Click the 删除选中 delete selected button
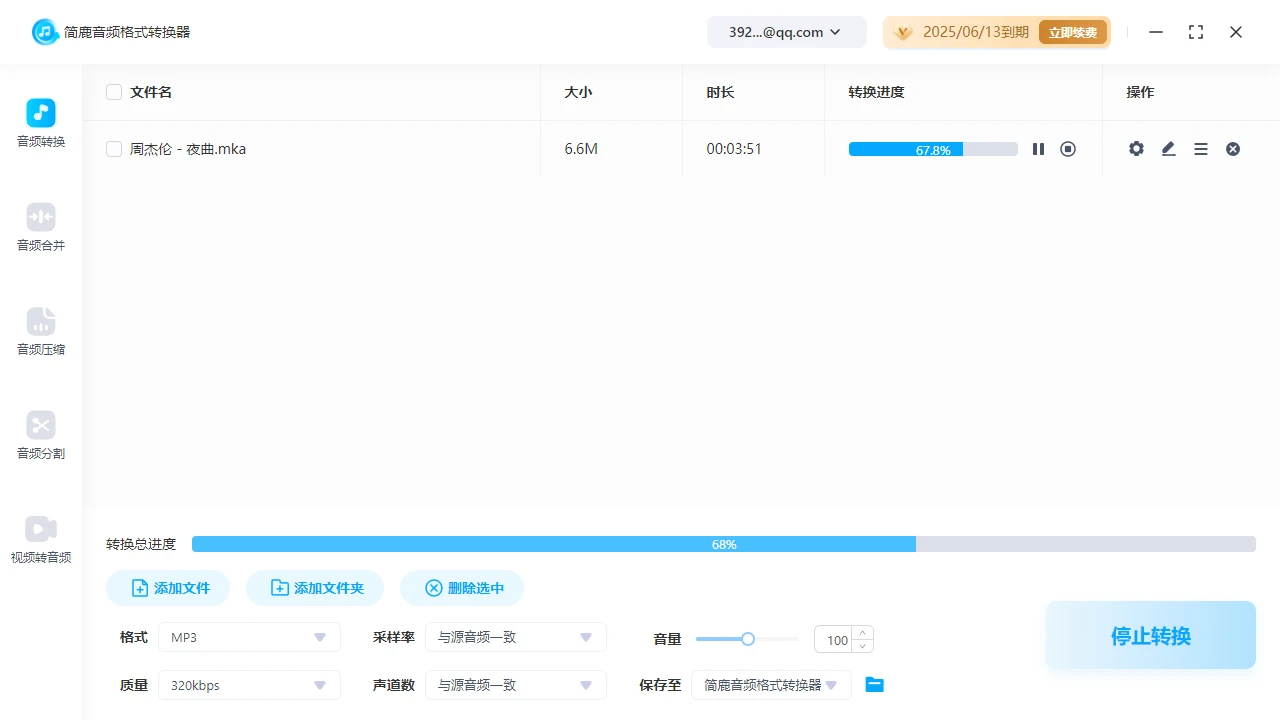This screenshot has width=1280, height=720. [462, 588]
